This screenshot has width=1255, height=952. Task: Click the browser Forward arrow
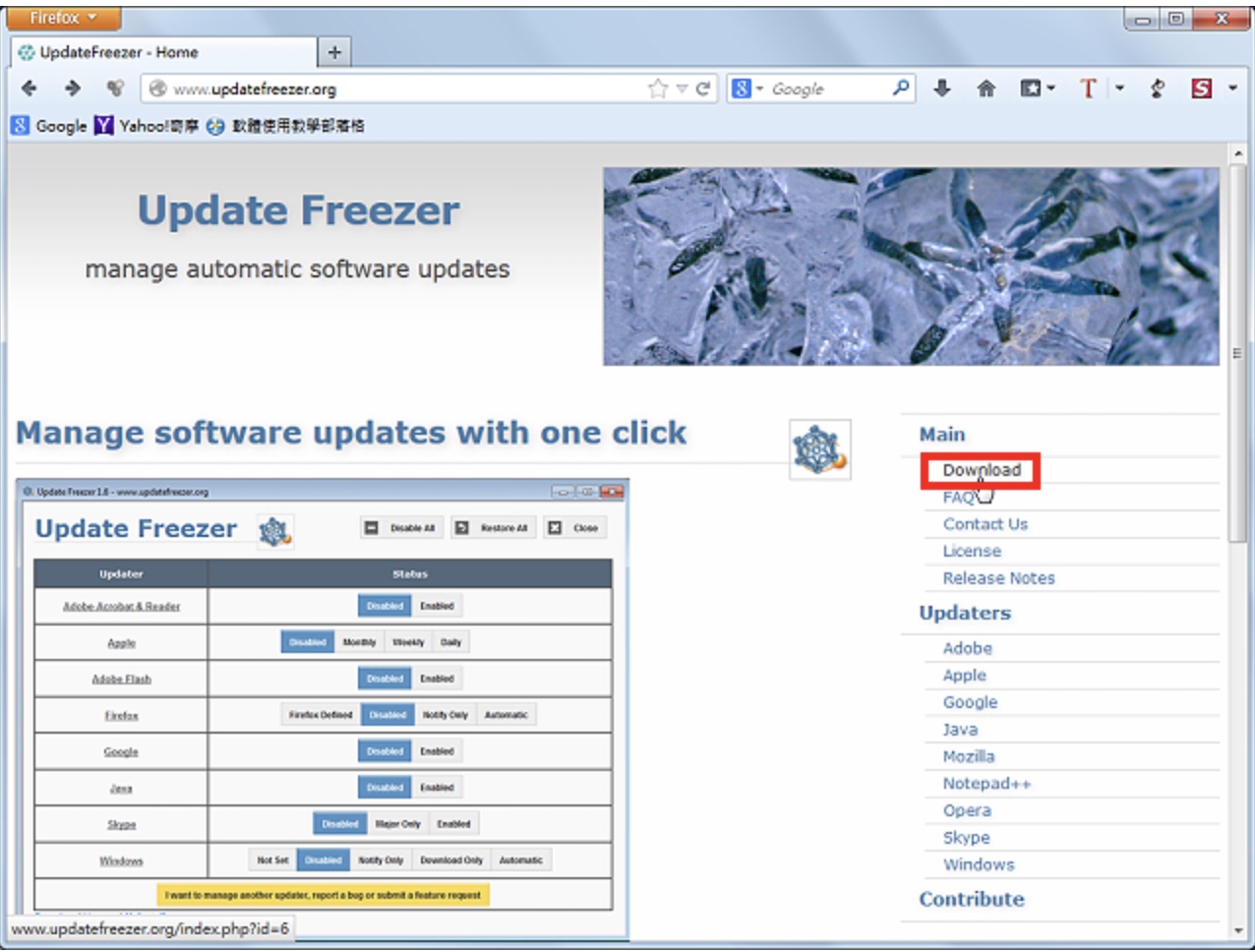tap(72, 89)
